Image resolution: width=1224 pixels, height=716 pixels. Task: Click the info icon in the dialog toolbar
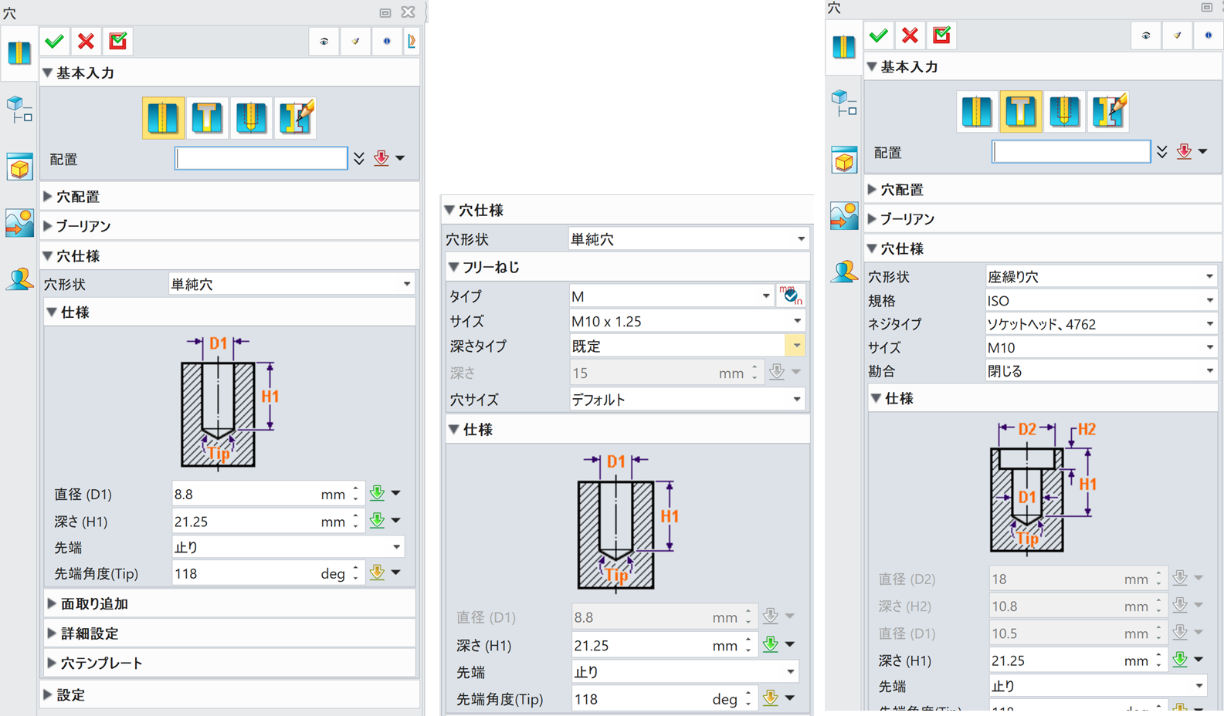(386, 41)
